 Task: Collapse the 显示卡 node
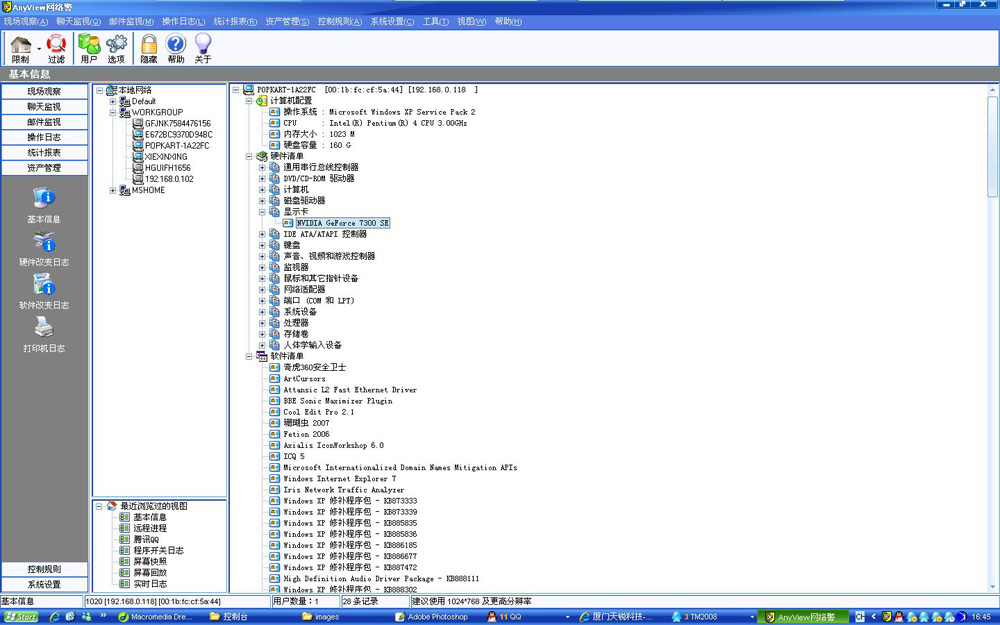tap(262, 212)
